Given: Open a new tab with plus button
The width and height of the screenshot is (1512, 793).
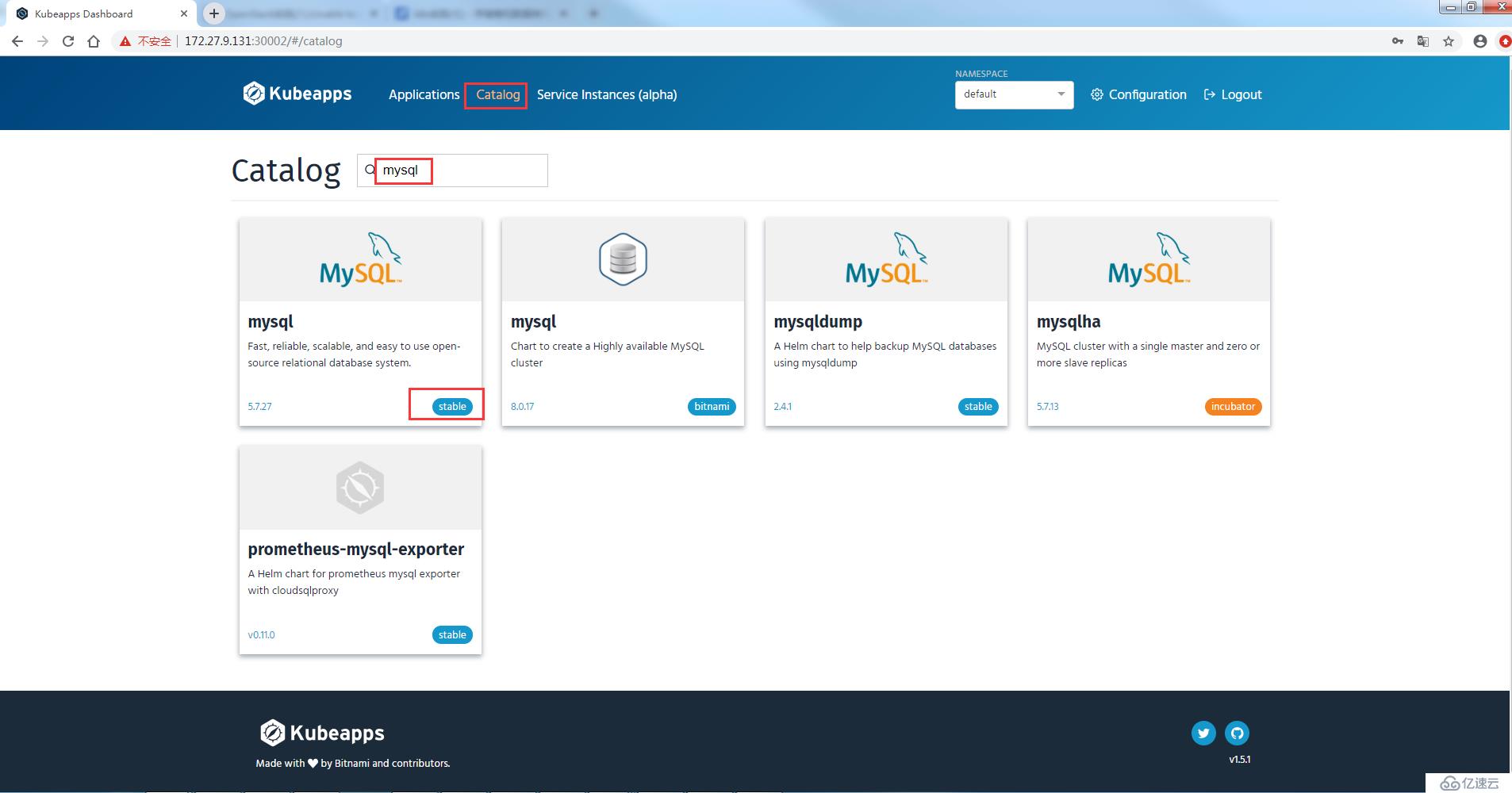Looking at the screenshot, I should tap(214, 13).
